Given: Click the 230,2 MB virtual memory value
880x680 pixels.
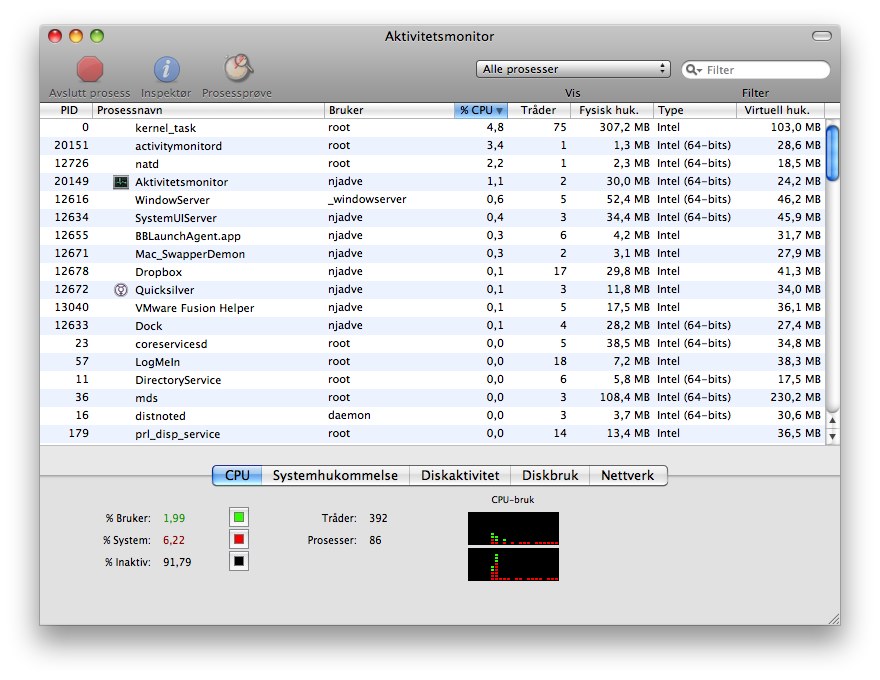Looking at the screenshot, I should coord(795,397).
